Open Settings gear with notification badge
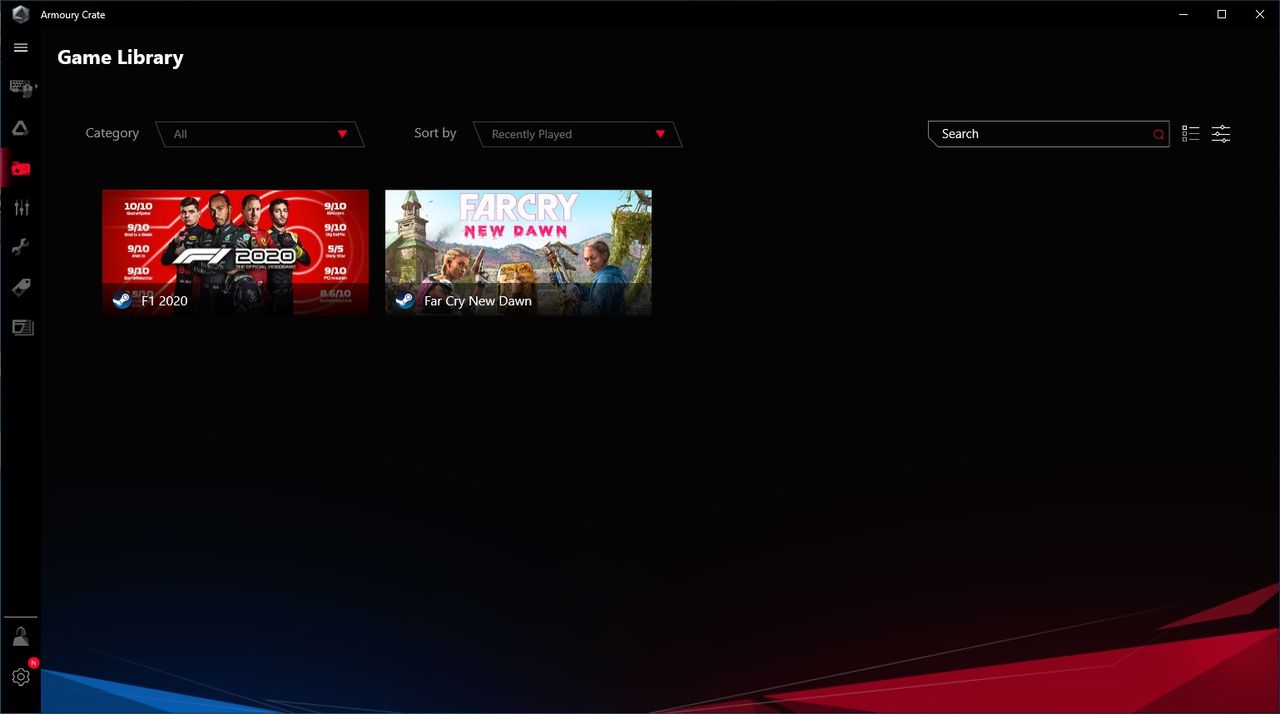1280x714 pixels. [x=21, y=676]
